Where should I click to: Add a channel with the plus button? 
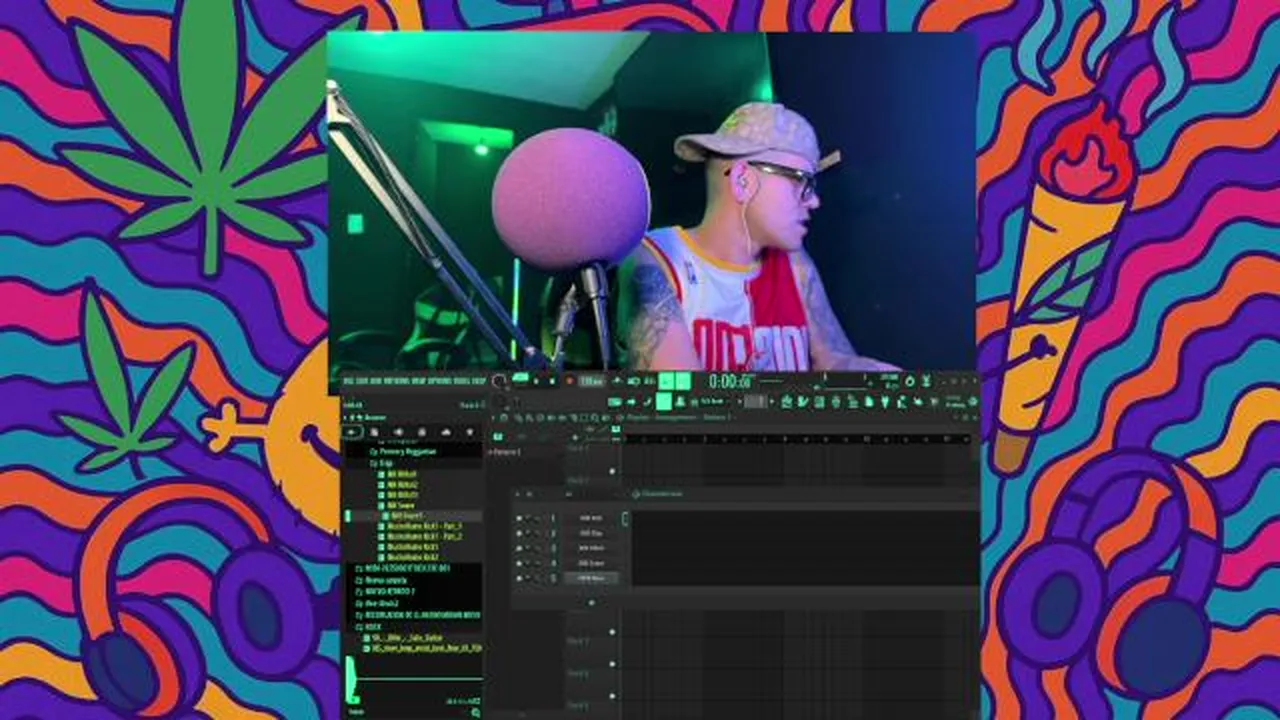[x=591, y=602]
